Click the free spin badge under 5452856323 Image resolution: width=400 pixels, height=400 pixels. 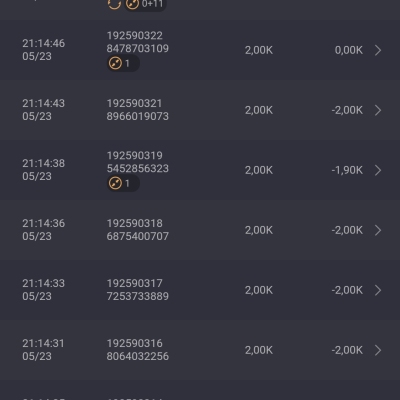pos(123,183)
